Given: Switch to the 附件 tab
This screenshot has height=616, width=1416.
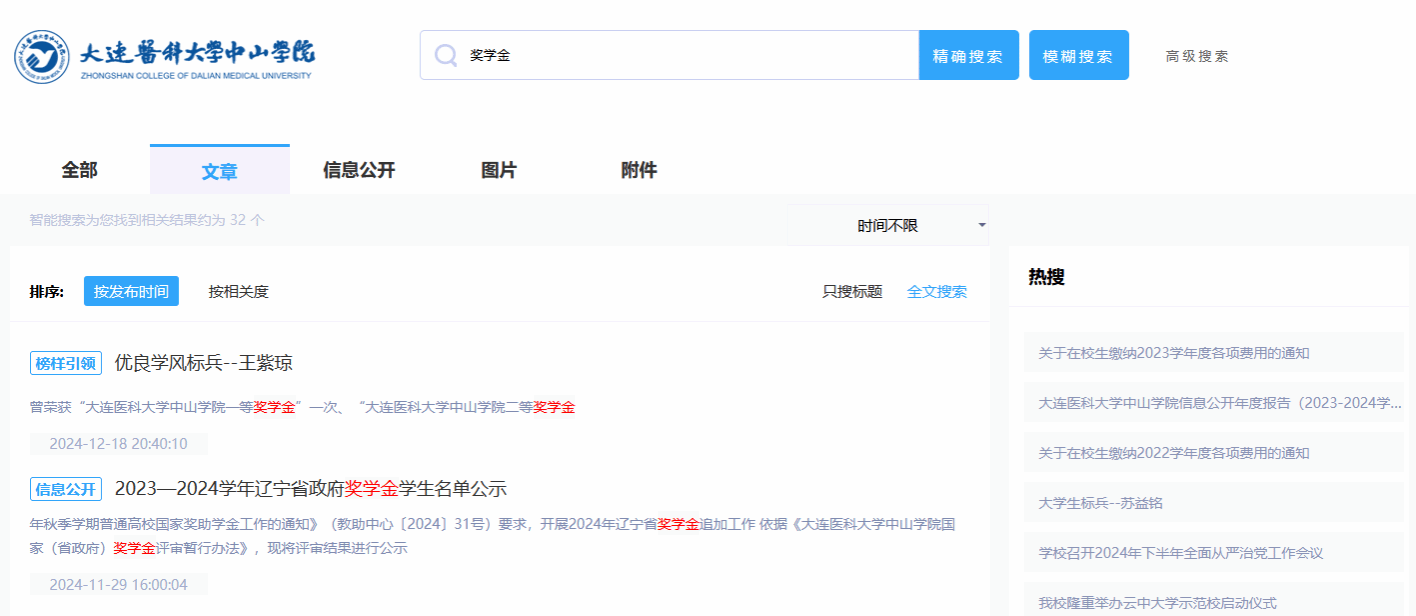Looking at the screenshot, I should (639, 170).
